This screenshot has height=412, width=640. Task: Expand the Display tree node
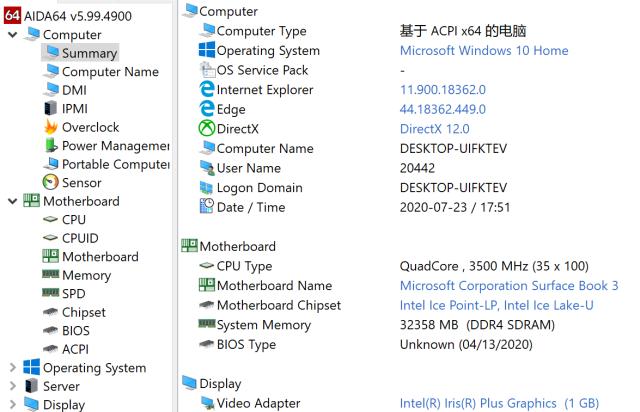pyautogui.click(x=13, y=404)
